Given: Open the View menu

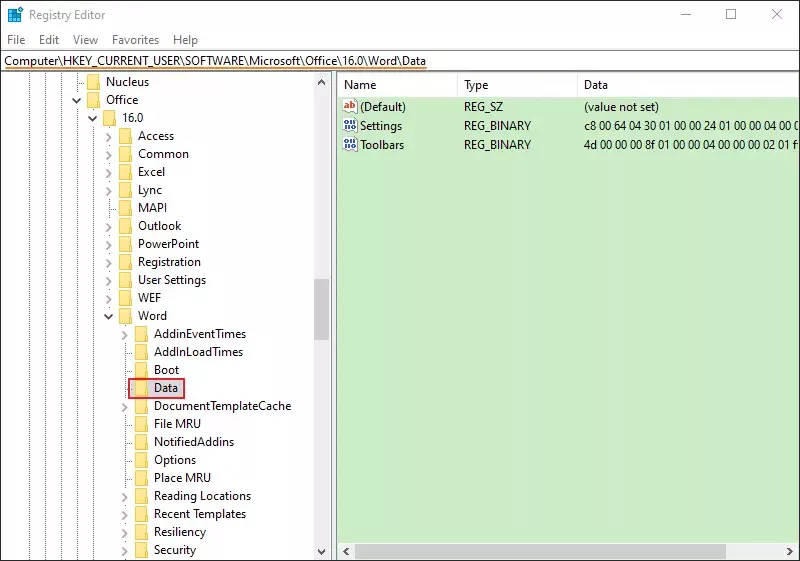Looking at the screenshot, I should (85, 40).
